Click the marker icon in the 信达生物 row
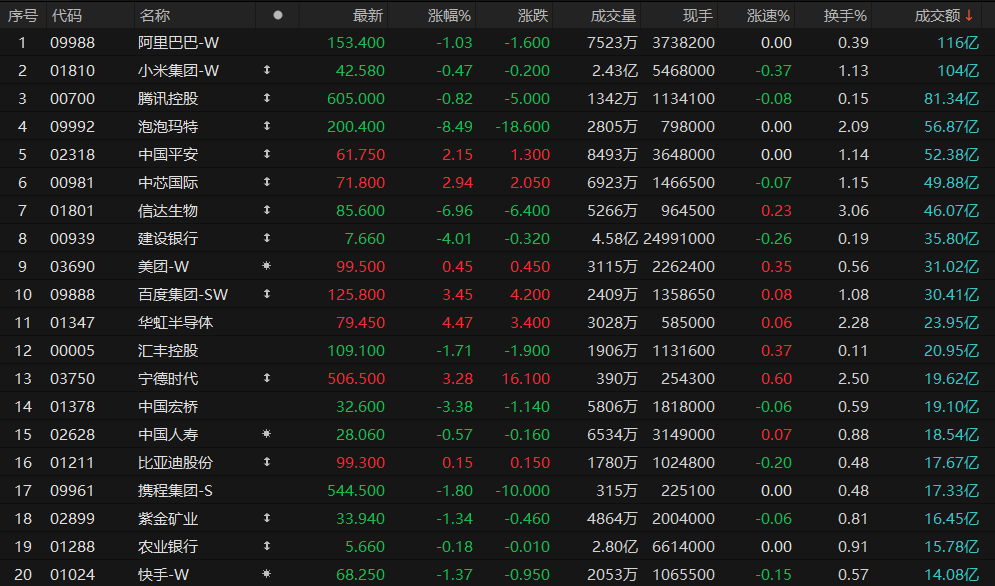995x586 pixels. point(267,210)
